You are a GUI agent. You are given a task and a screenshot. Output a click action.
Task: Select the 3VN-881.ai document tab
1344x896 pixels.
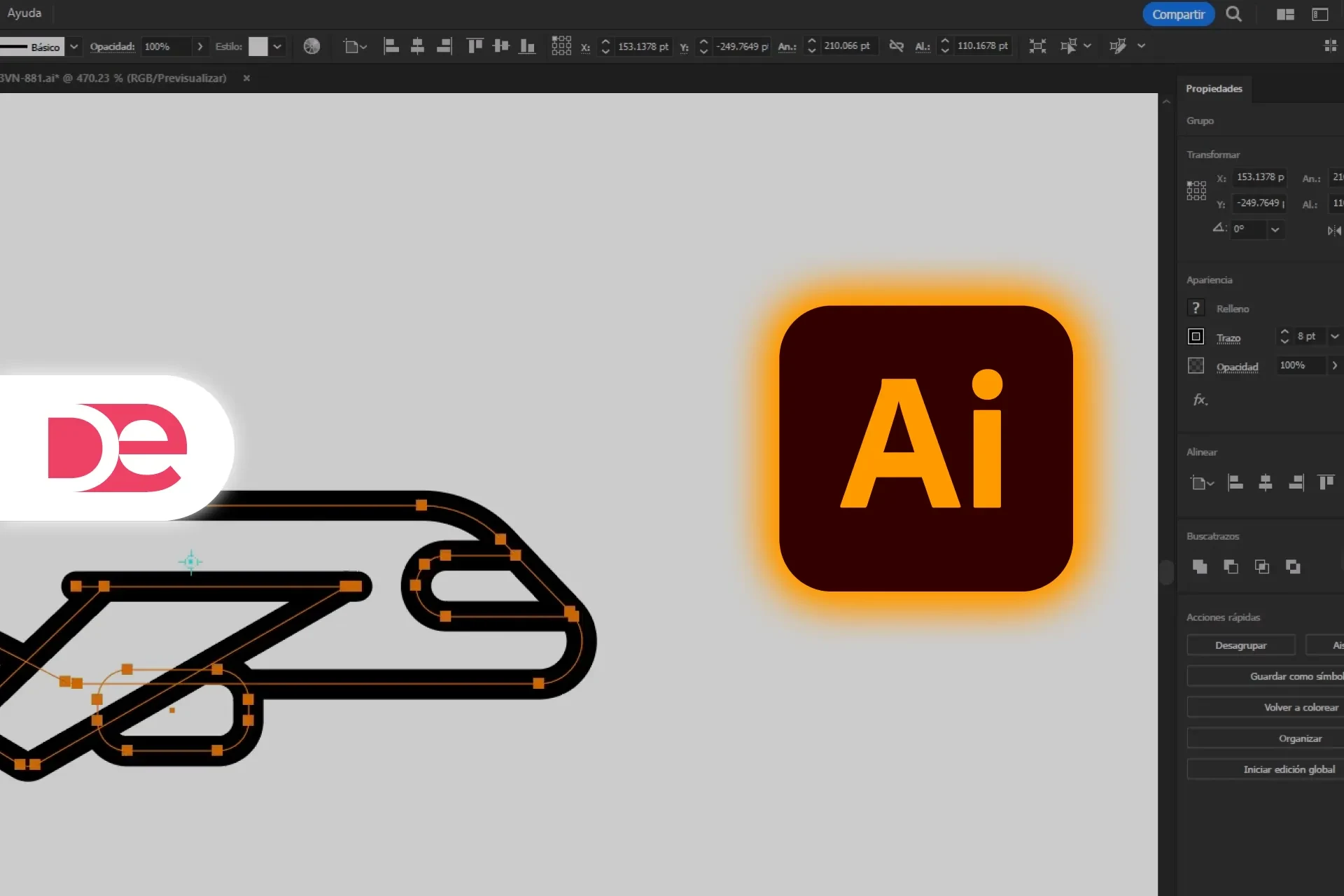point(113,78)
